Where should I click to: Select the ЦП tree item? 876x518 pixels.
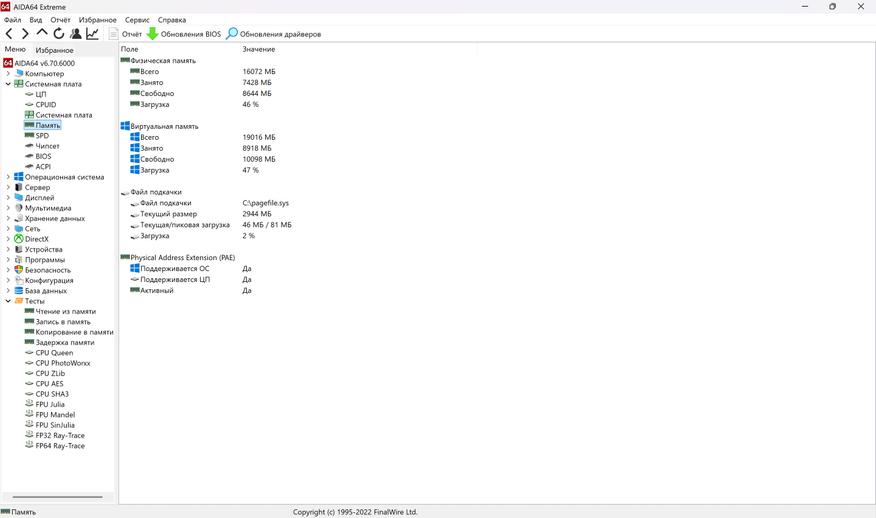[41, 94]
